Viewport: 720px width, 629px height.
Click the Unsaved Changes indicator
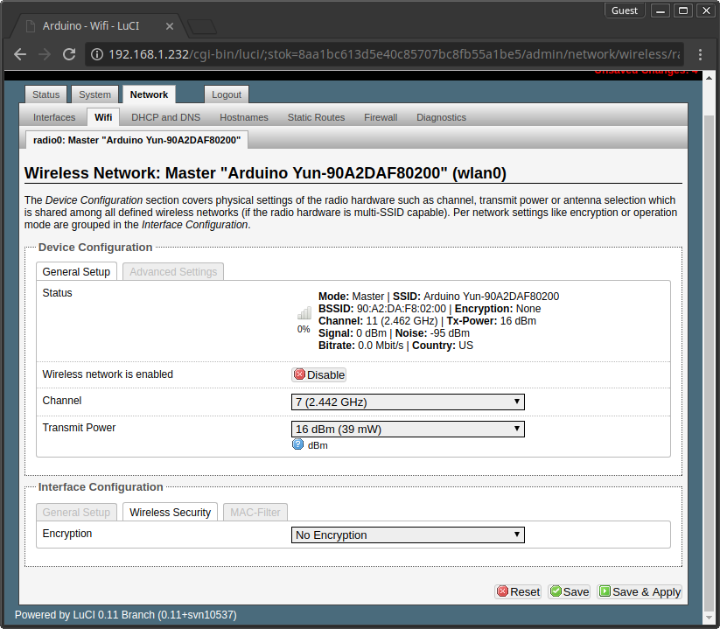[646, 72]
